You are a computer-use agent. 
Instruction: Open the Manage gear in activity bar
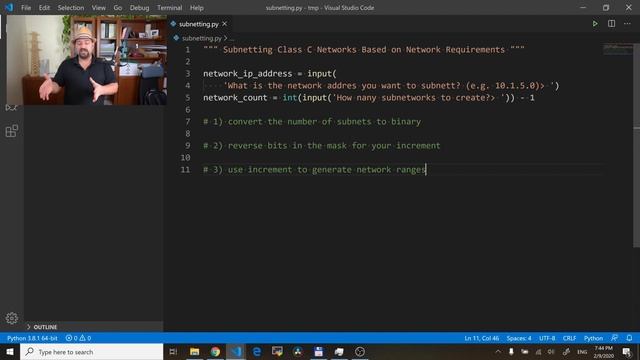pos(11,318)
